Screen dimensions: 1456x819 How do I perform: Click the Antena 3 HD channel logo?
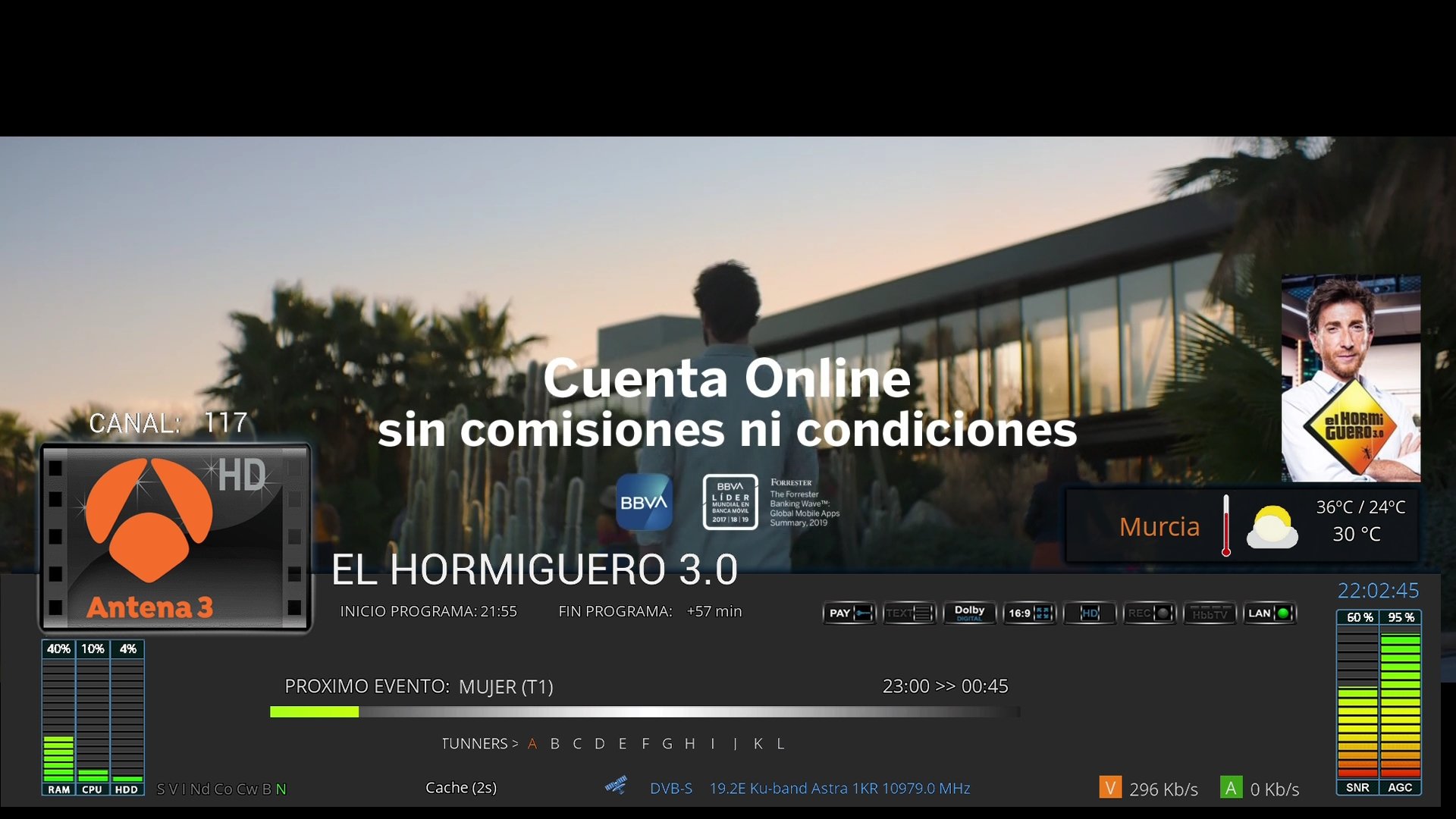[x=175, y=538]
